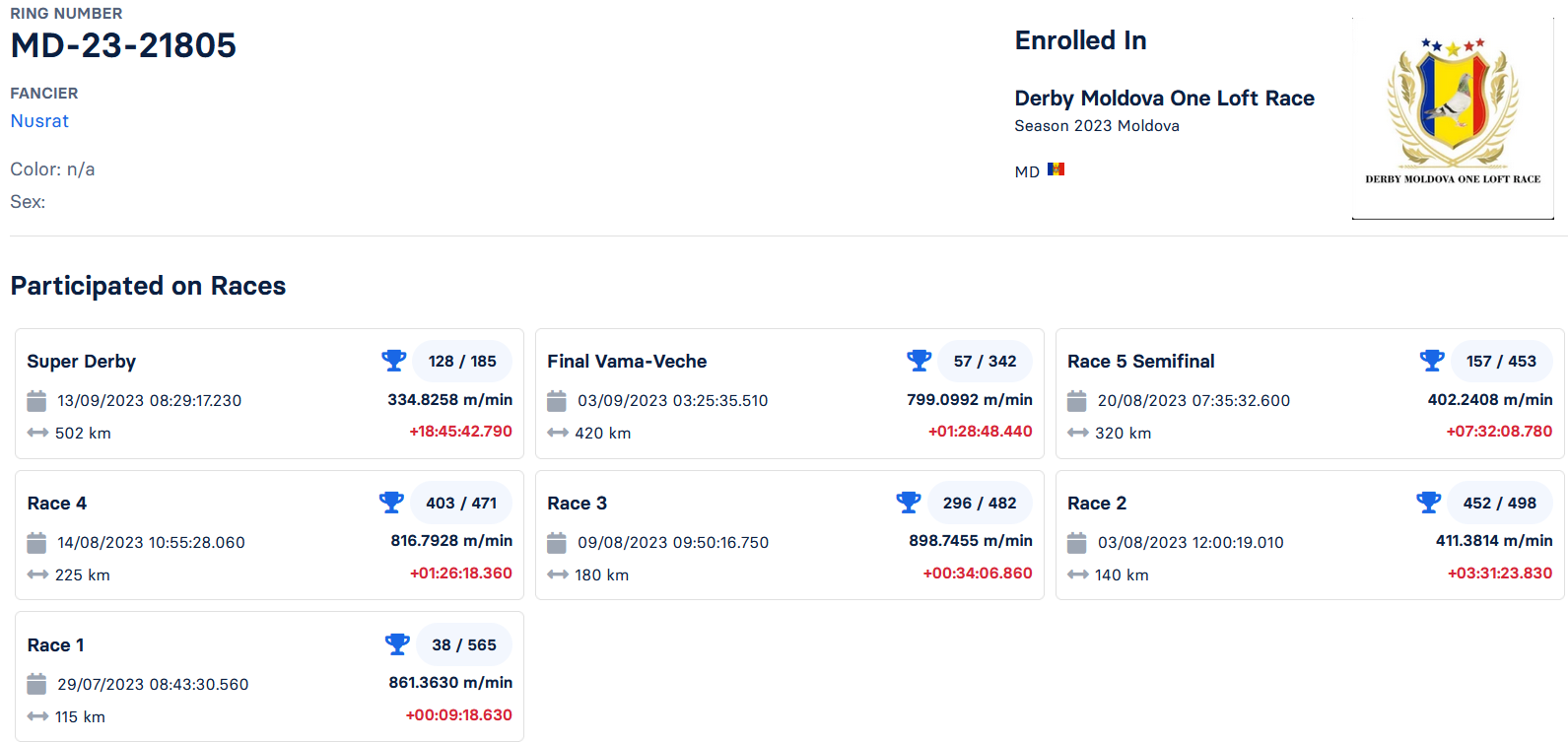
Task: Click the Super Derby trophy icon
Action: pos(394,361)
